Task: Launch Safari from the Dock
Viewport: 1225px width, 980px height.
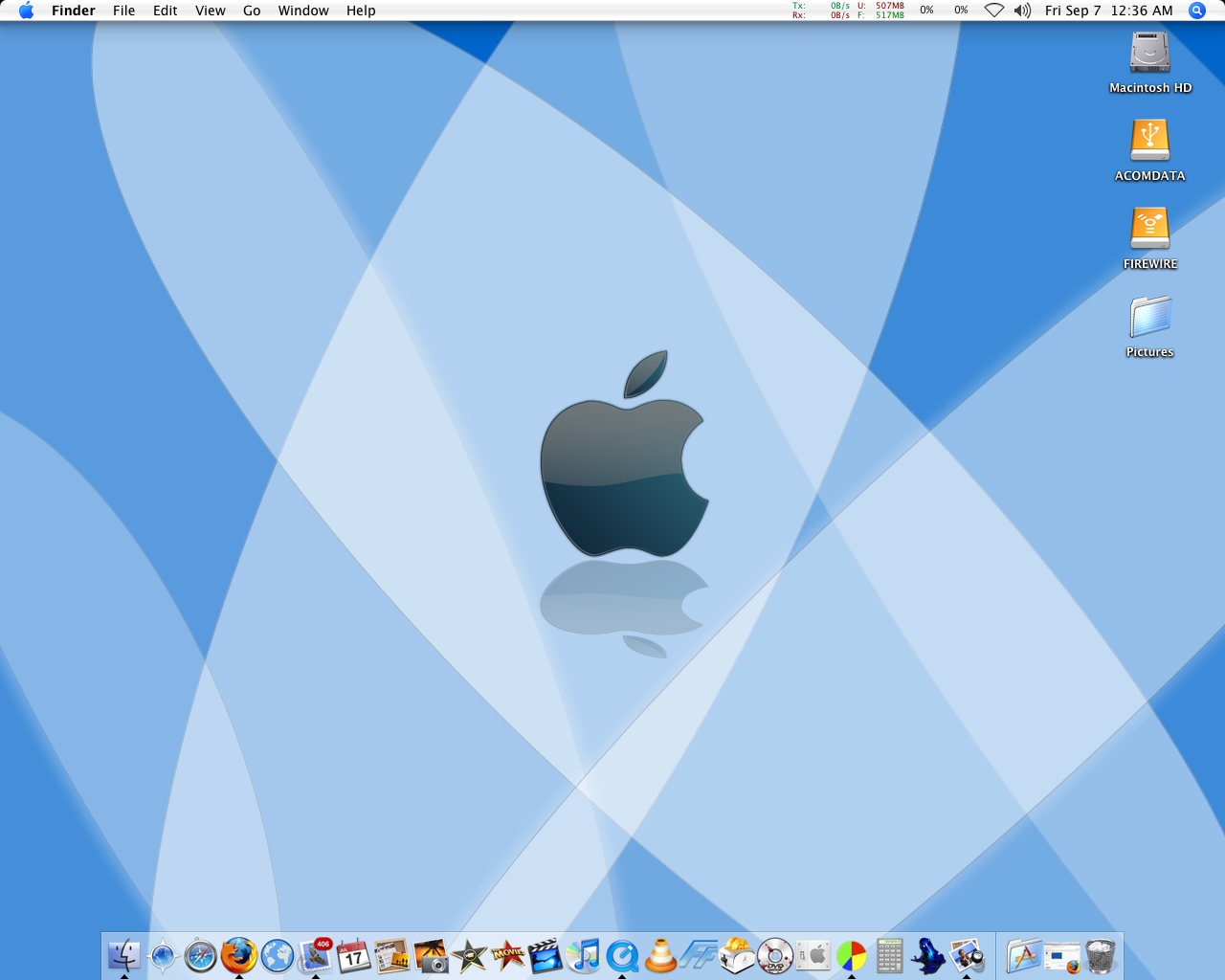Action: pyautogui.click(x=201, y=955)
